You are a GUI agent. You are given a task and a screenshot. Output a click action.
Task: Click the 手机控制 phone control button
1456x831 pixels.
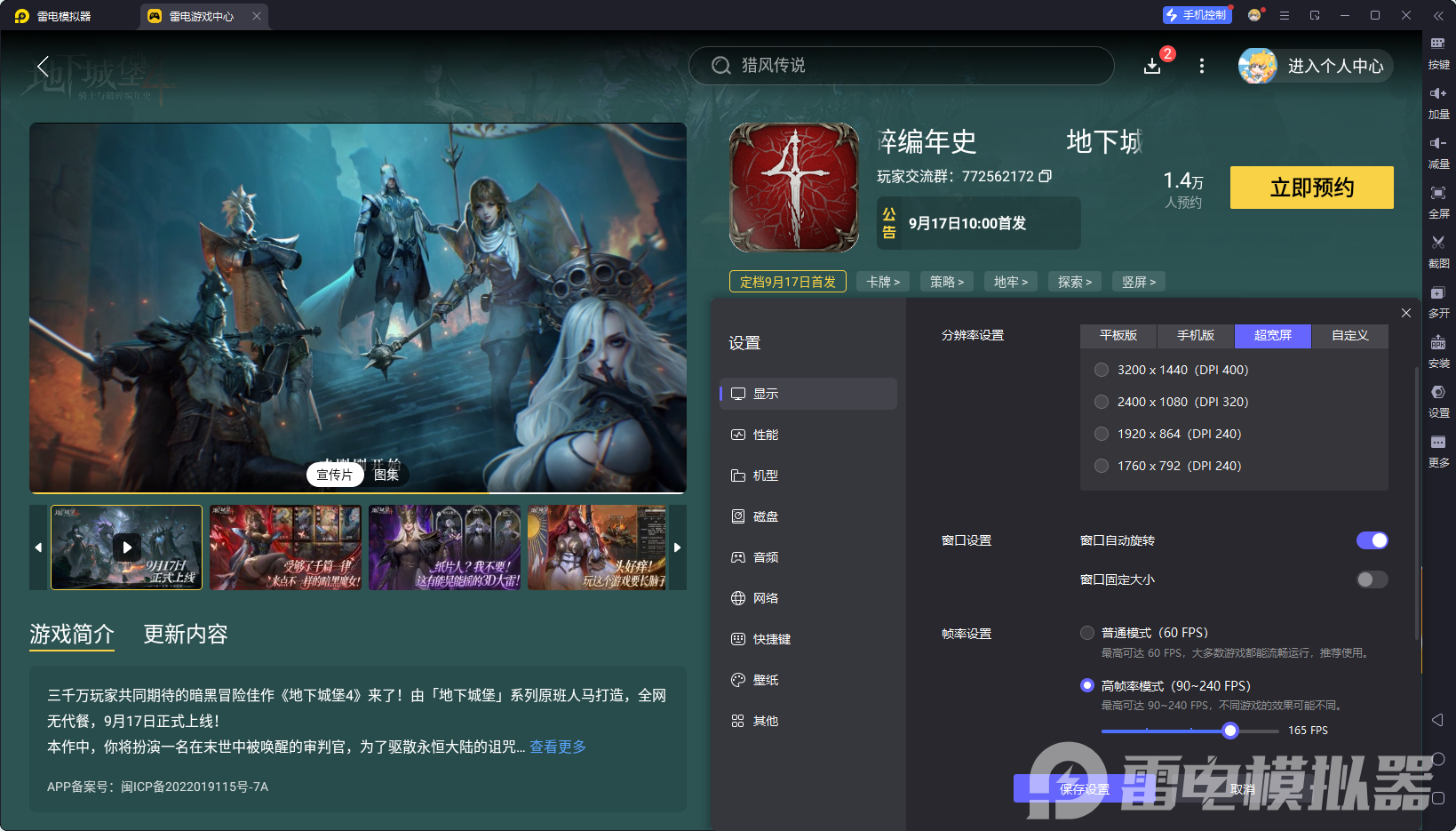1196,15
